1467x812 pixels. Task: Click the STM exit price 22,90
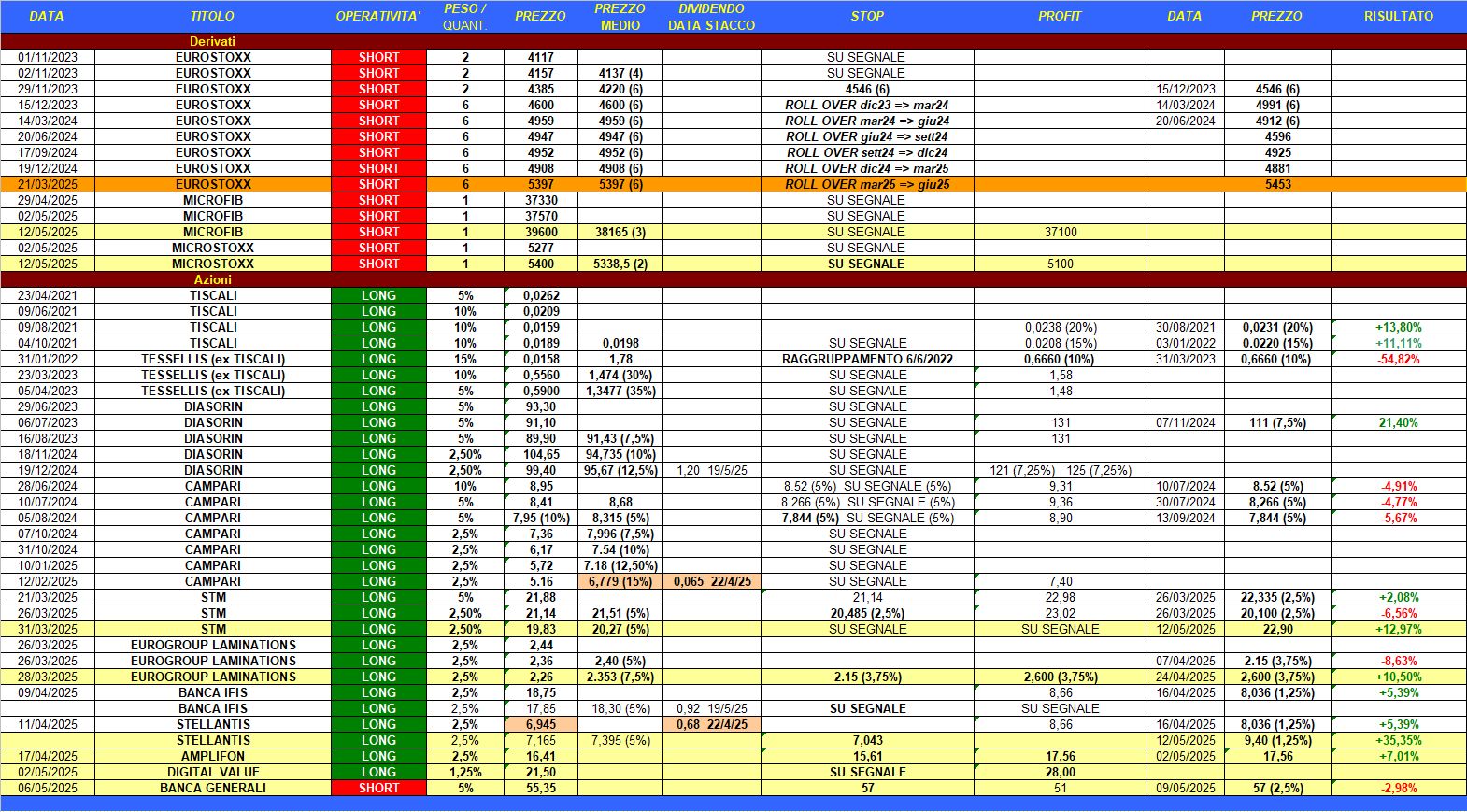(x=1277, y=629)
